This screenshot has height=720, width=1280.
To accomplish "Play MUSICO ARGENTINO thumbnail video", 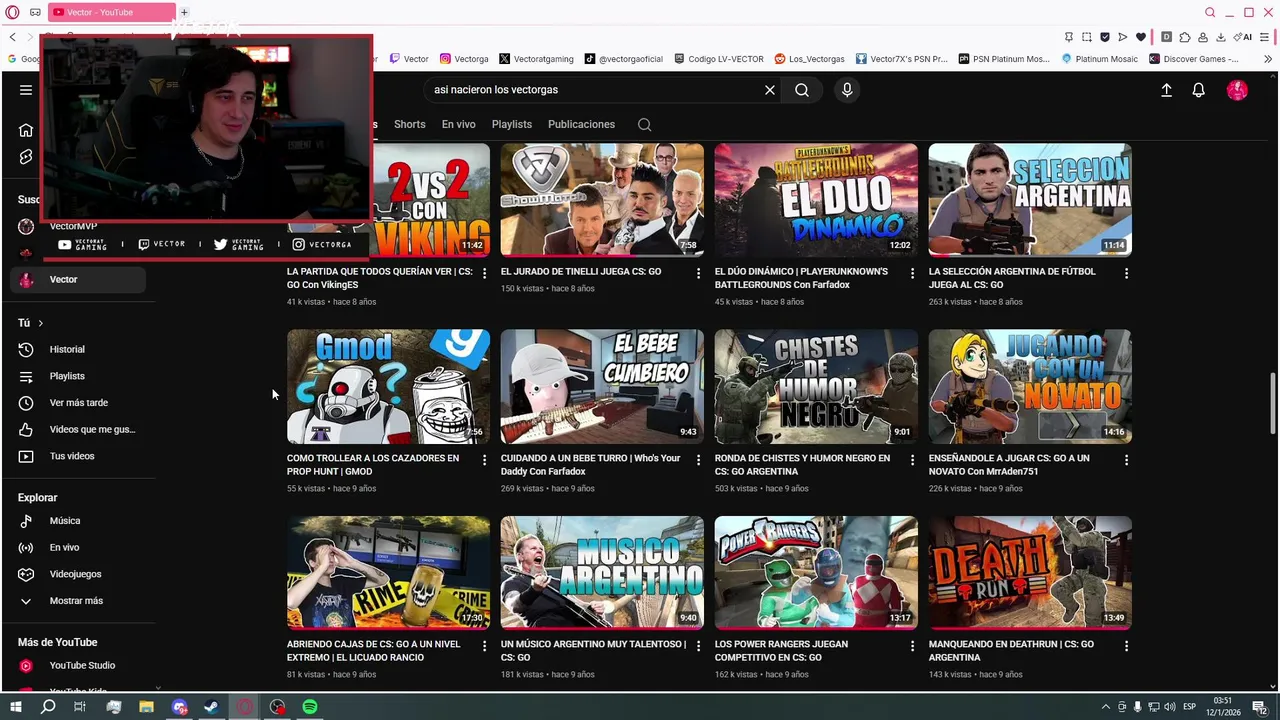I will point(602,572).
